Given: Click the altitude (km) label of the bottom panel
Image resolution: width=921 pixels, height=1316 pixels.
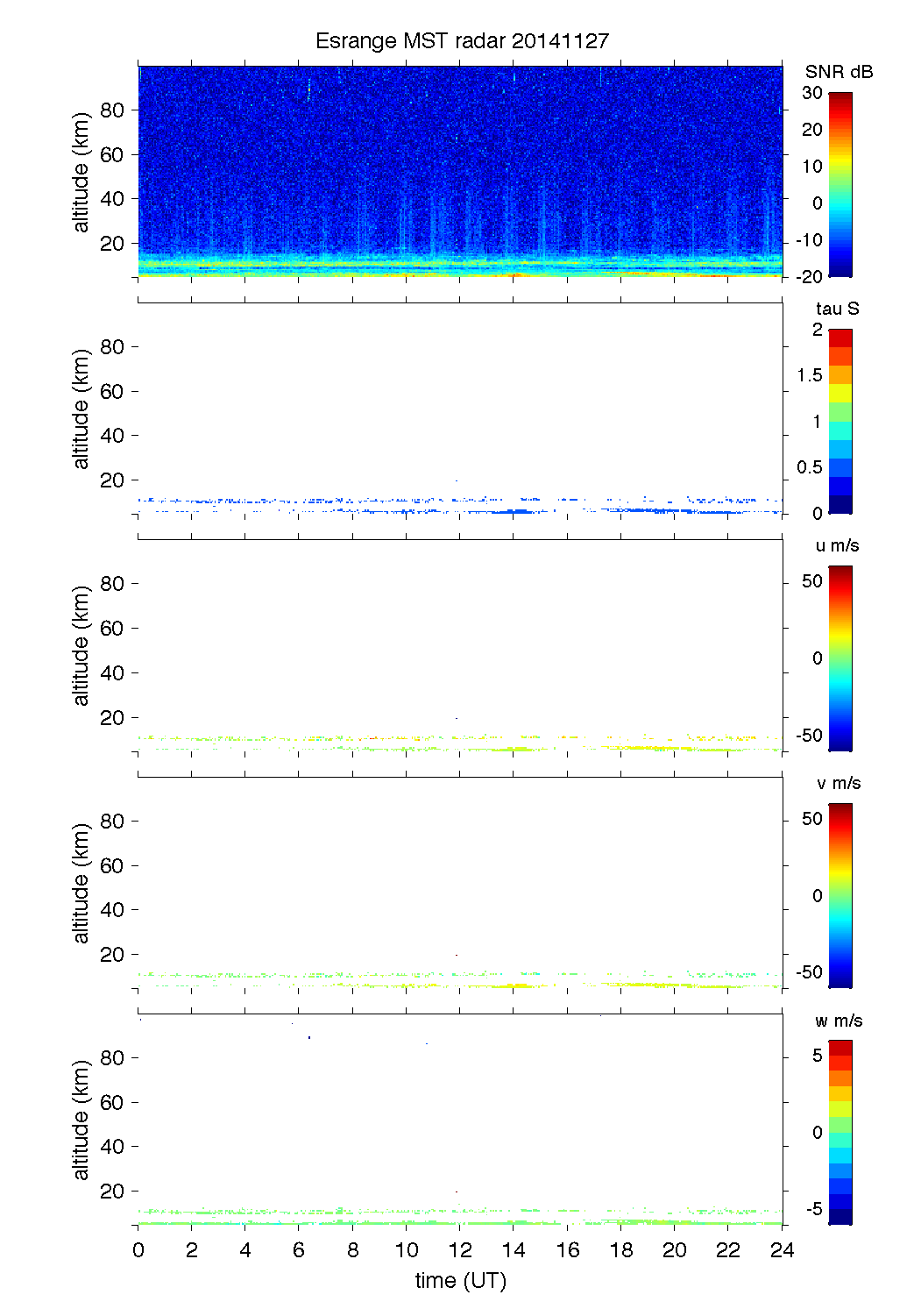Looking at the screenshot, I should pyautogui.click(x=81, y=1120).
